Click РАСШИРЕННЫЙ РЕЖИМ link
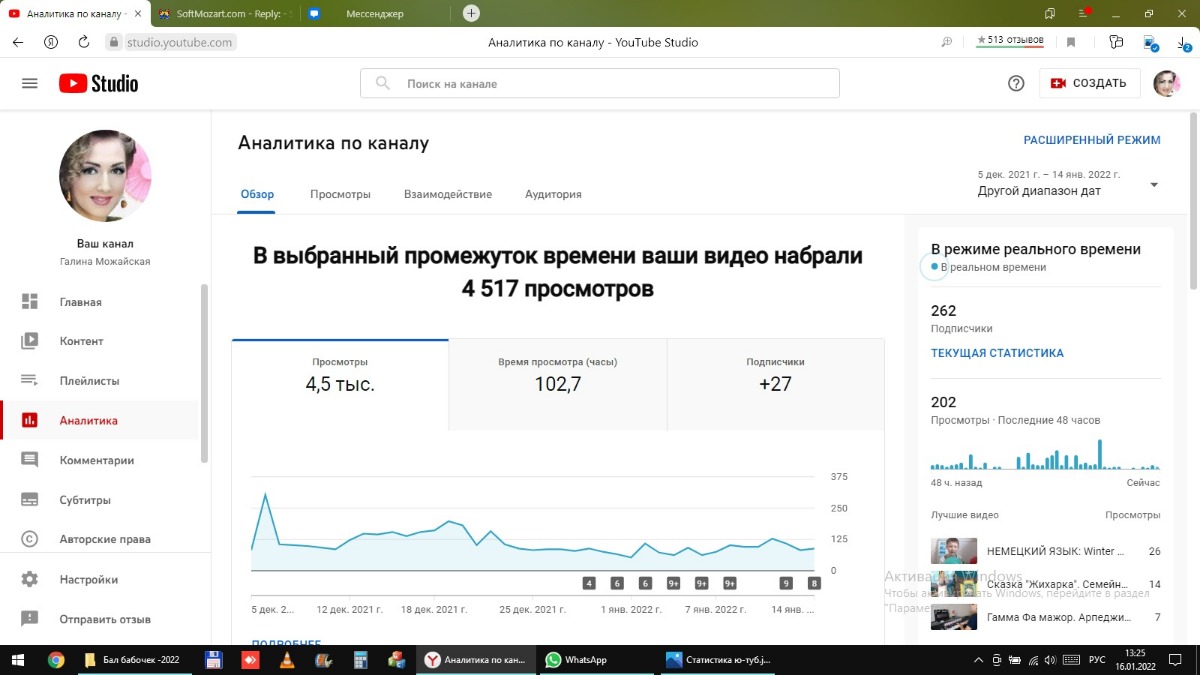Image resolution: width=1200 pixels, height=675 pixels. pos(1092,140)
